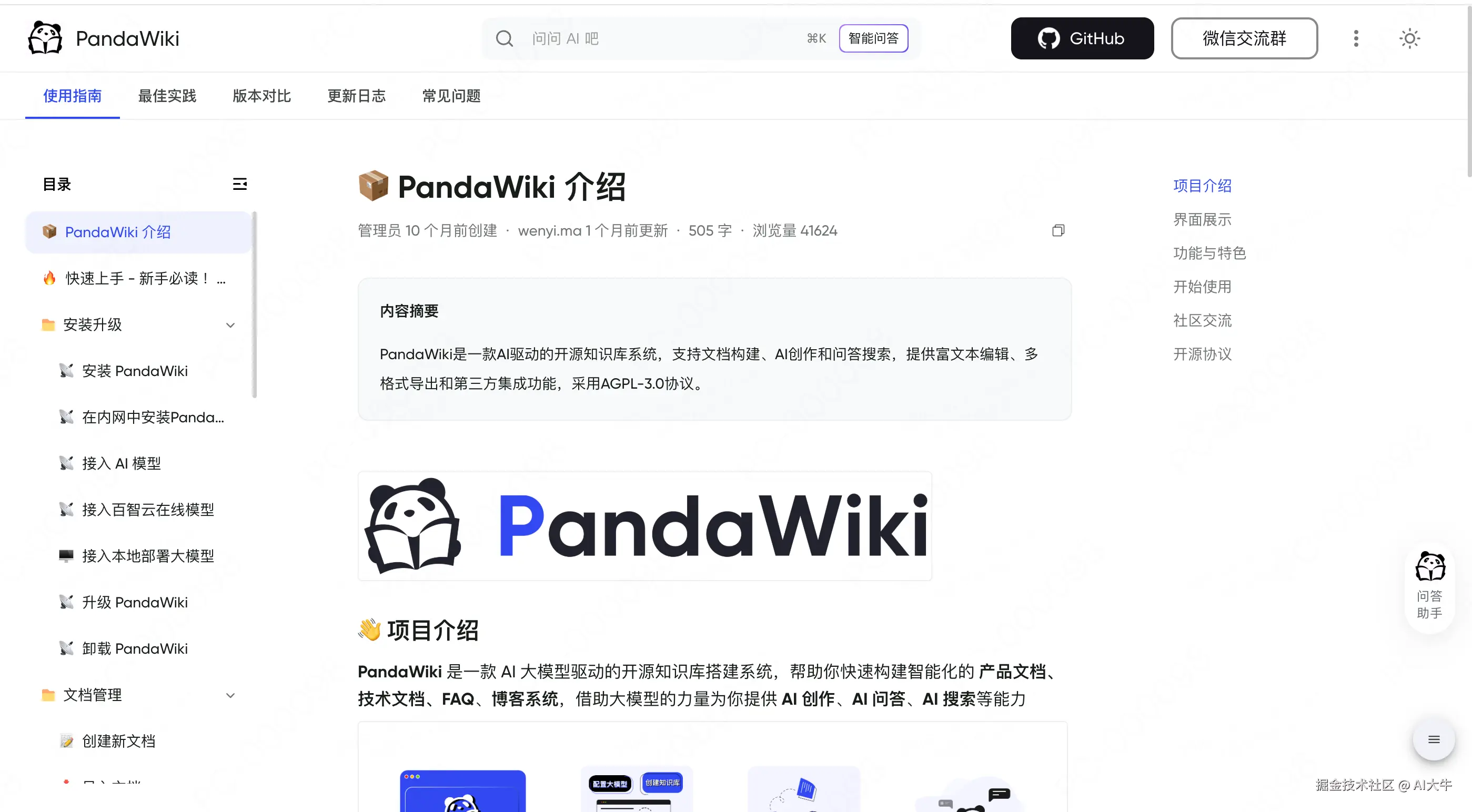Focus the 问问 AI 吧 search field
The image size is (1472, 812).
[663, 38]
